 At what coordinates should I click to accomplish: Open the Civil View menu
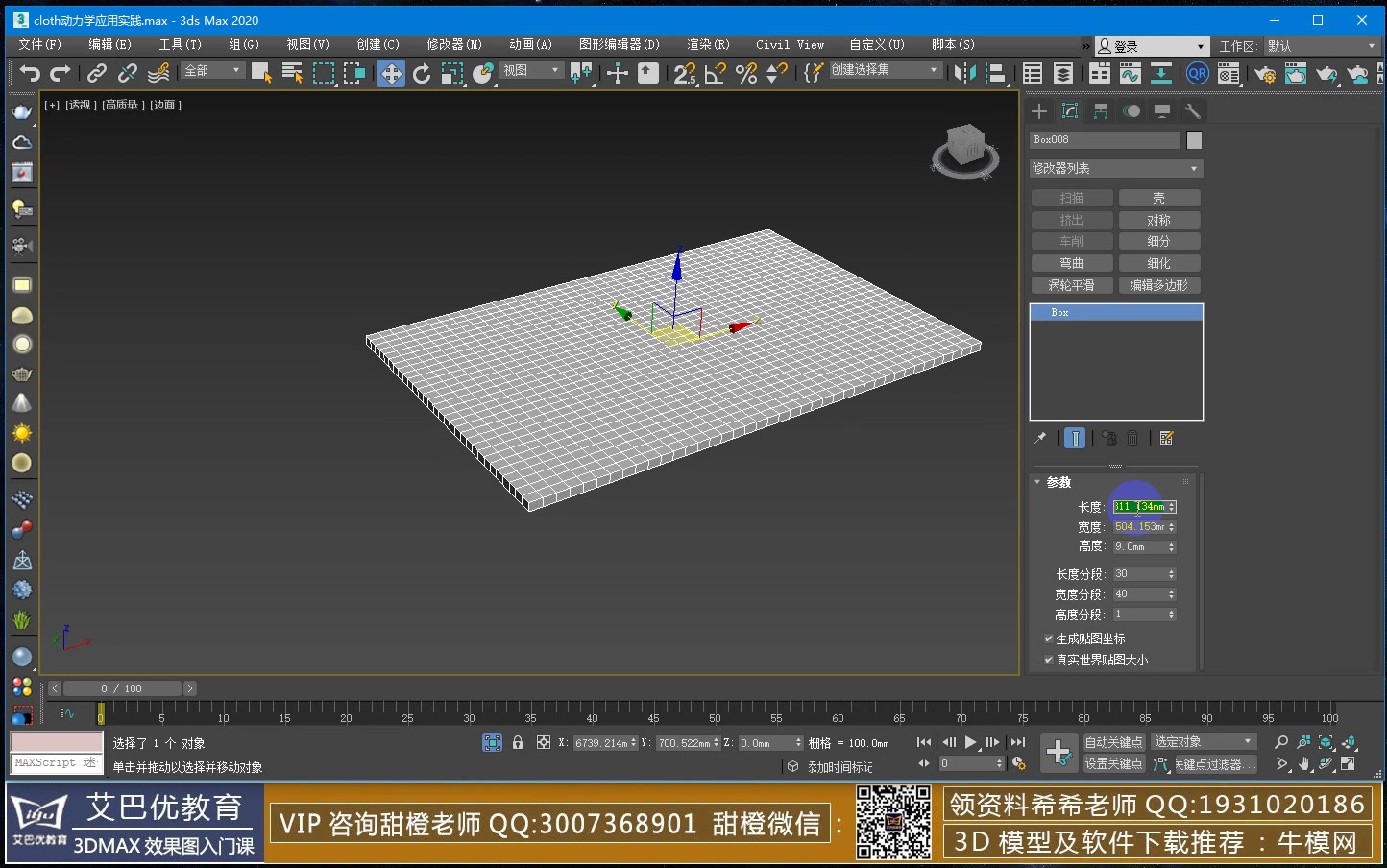click(x=790, y=45)
